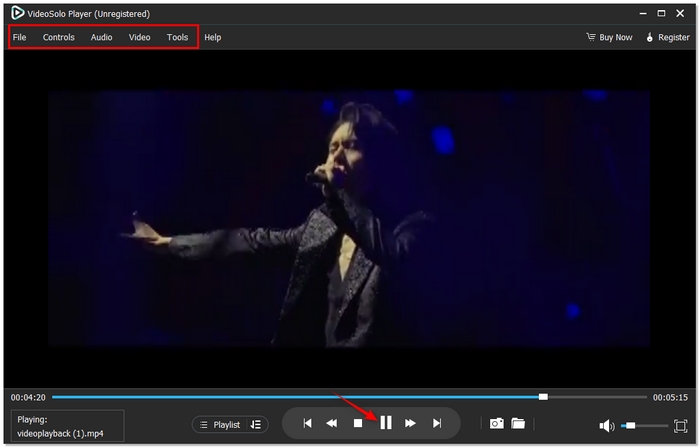Mute audio via the speaker icon
This screenshot has height=448, width=700.
pyautogui.click(x=606, y=426)
